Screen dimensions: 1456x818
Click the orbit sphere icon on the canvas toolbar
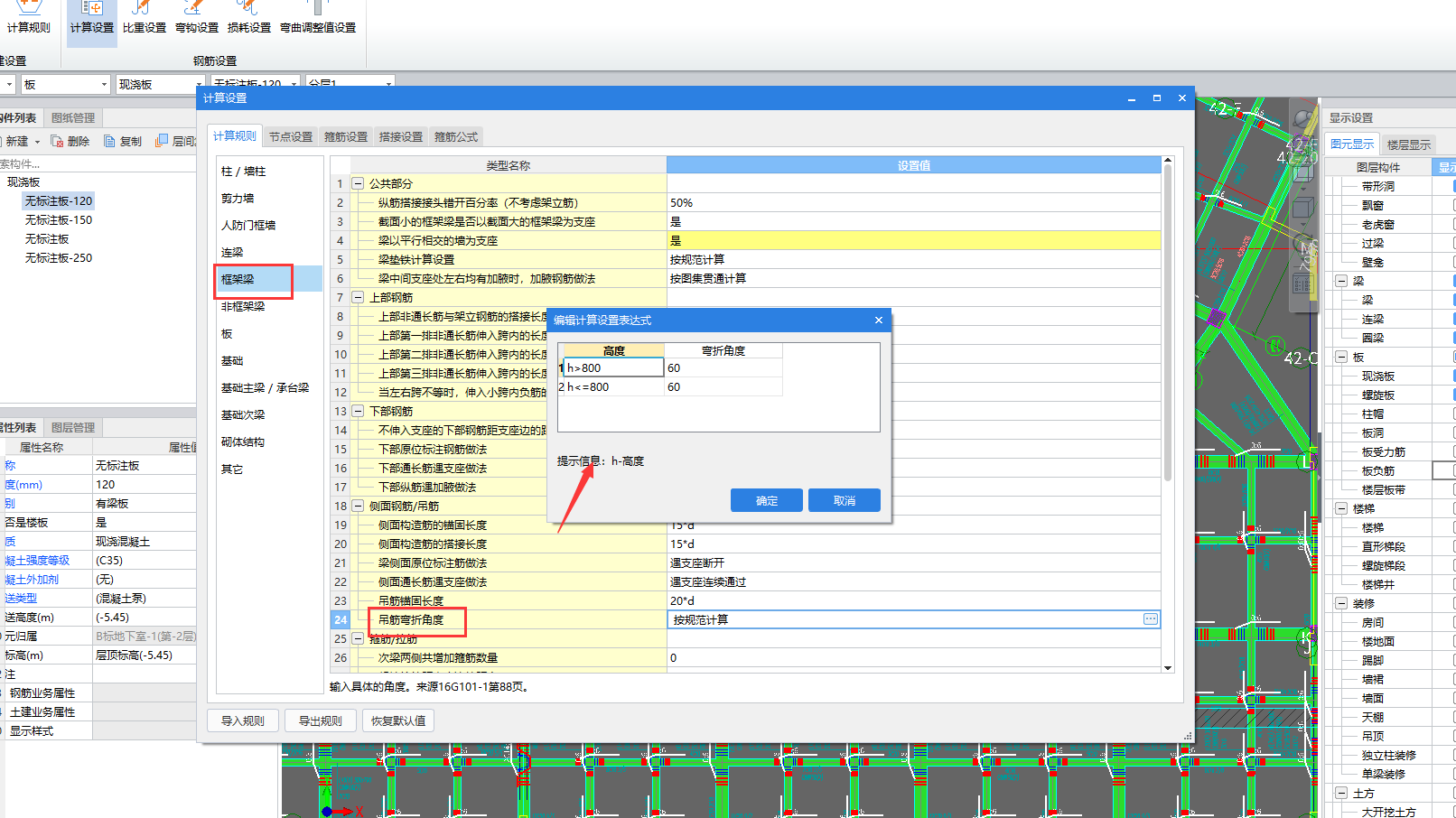point(1302,118)
